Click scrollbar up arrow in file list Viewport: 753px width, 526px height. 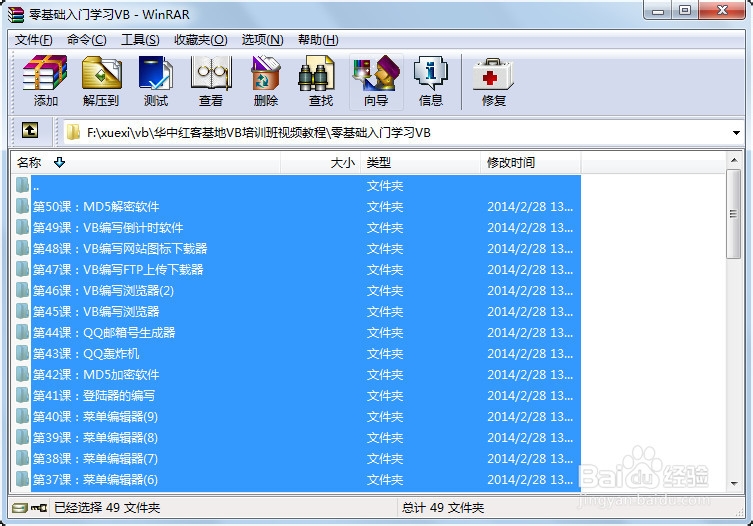click(734, 159)
